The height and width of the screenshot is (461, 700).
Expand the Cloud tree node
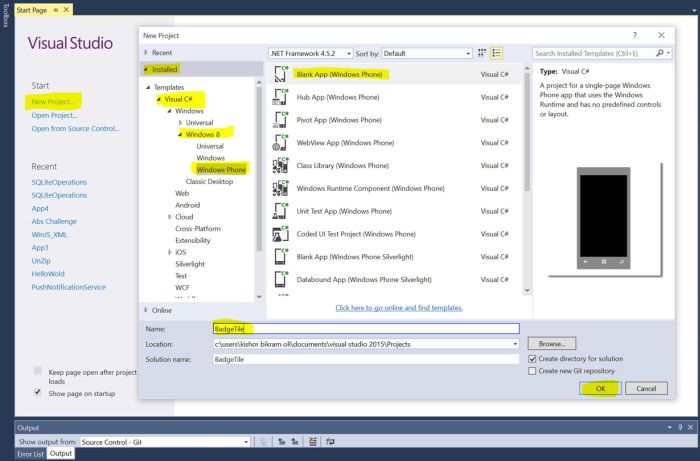pos(170,217)
